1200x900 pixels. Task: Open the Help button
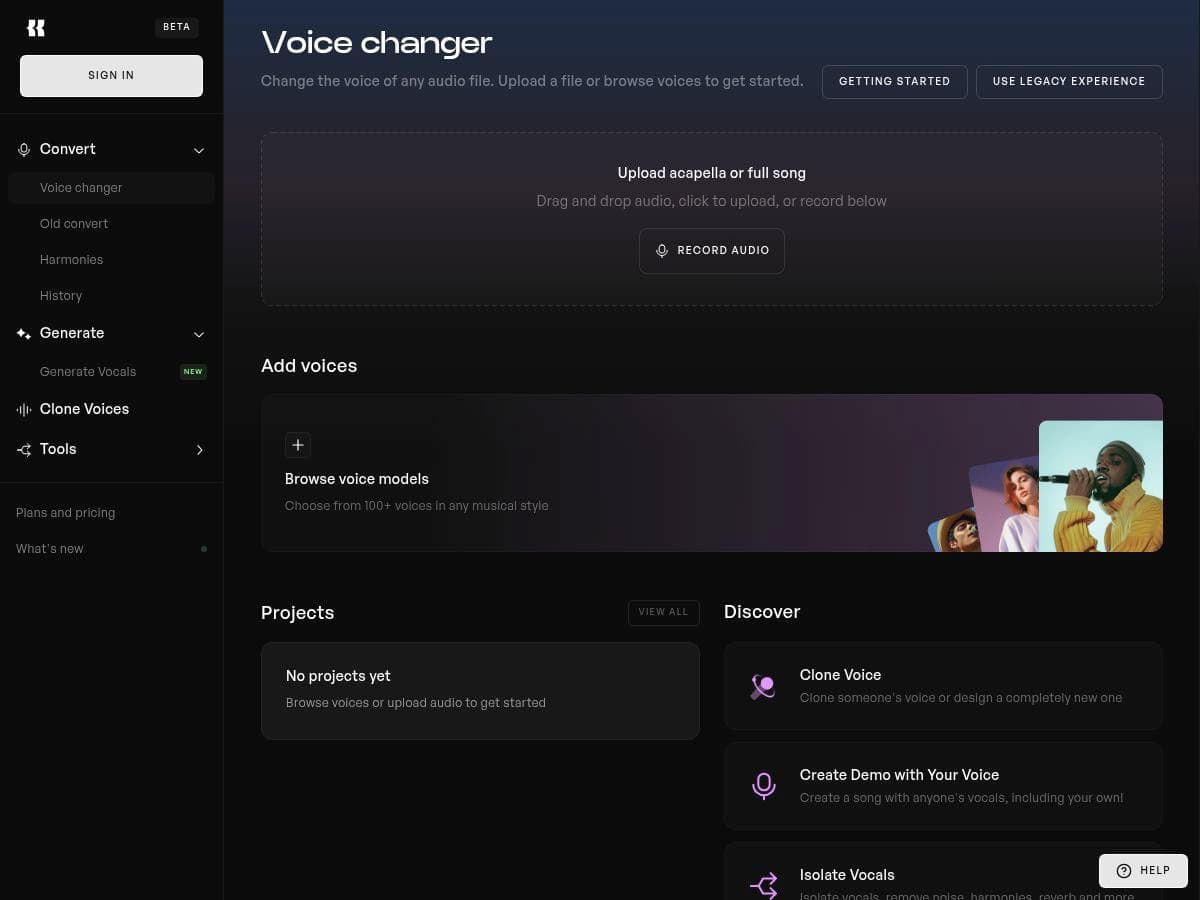point(1143,871)
